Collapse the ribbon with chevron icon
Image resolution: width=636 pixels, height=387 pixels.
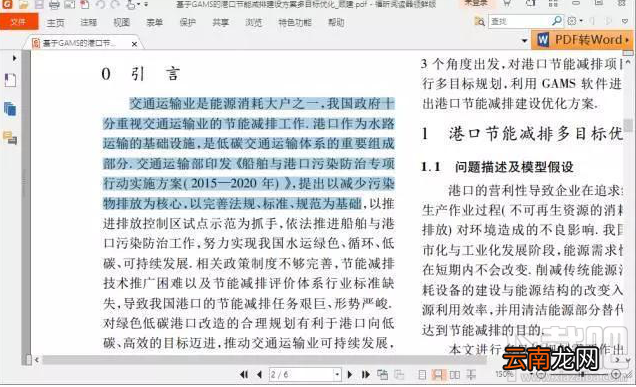[625, 21]
